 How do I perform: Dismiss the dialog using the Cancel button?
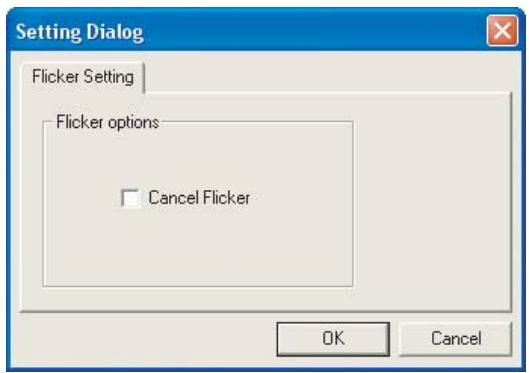[455, 339]
